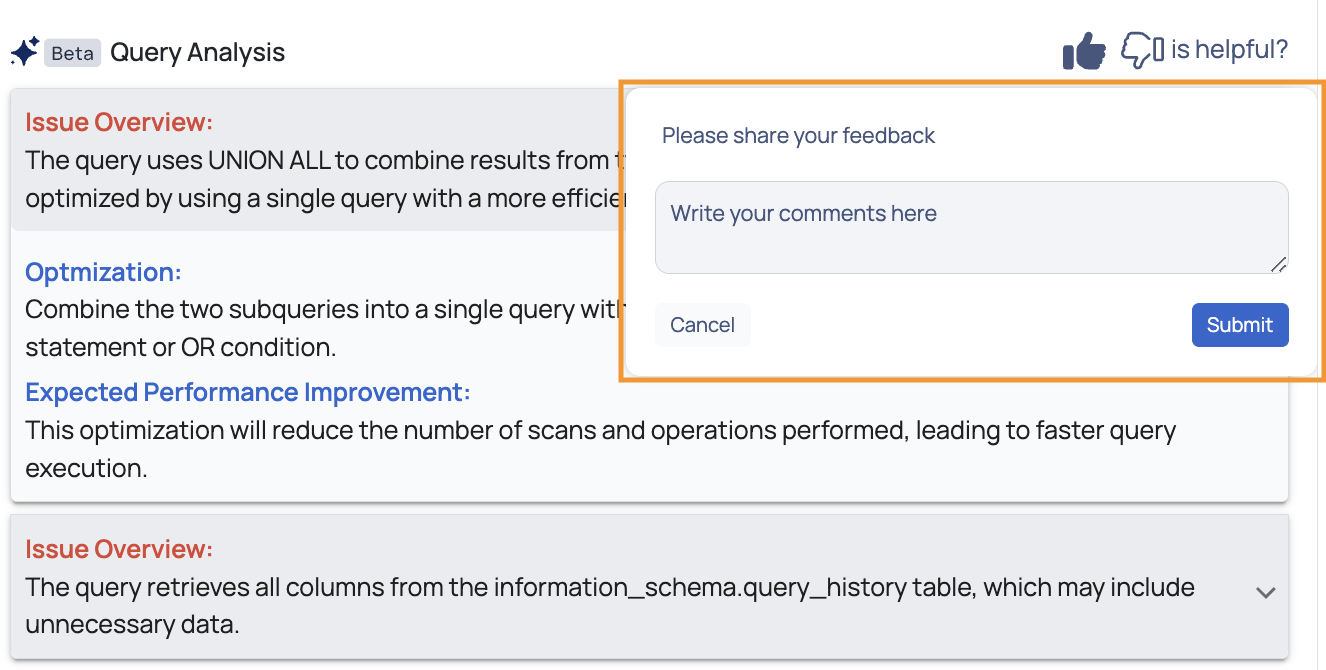Click the Query Analysis heading
The image size is (1326, 670).
[198, 52]
